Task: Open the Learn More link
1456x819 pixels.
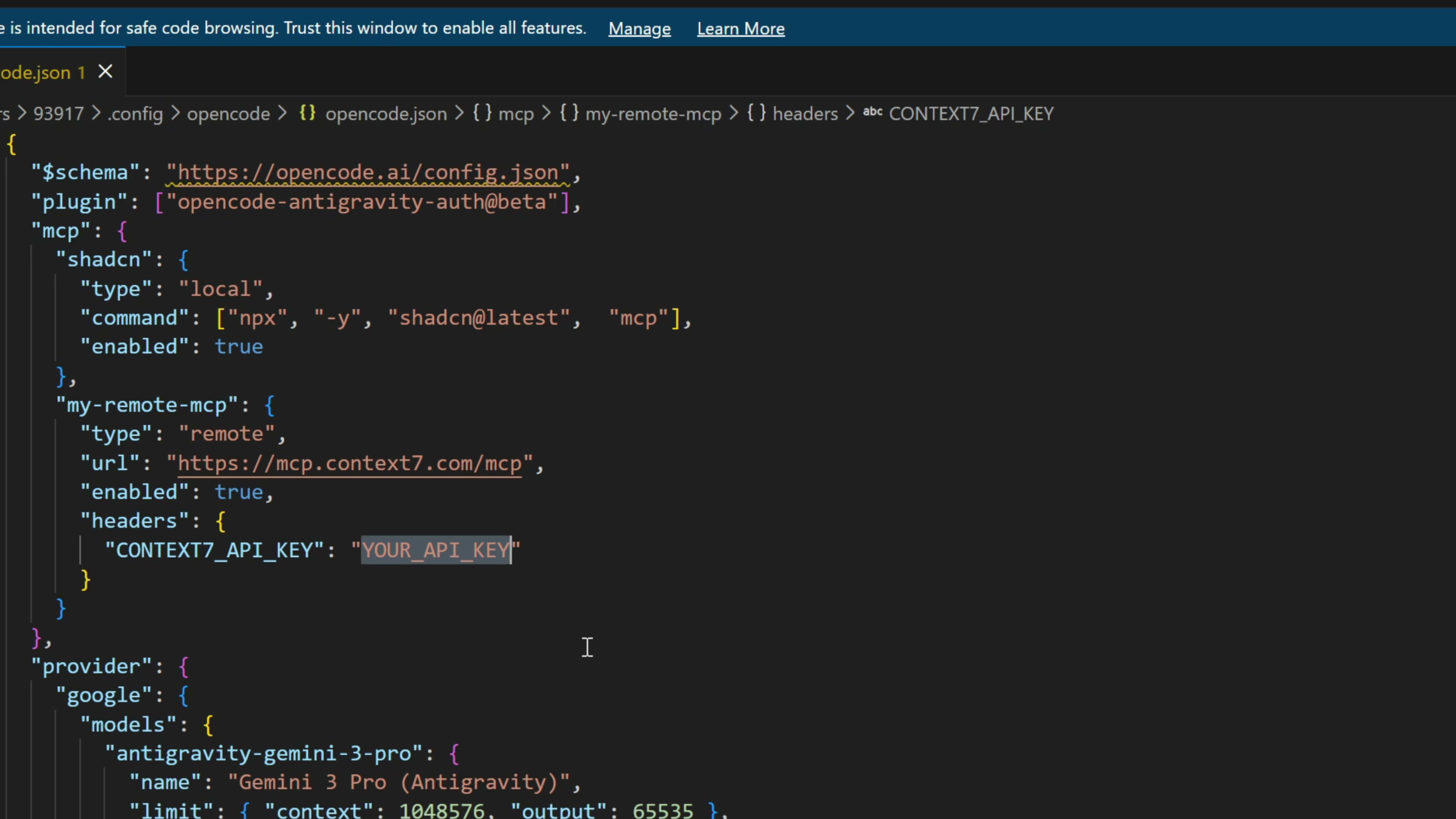Action: pyautogui.click(x=741, y=29)
